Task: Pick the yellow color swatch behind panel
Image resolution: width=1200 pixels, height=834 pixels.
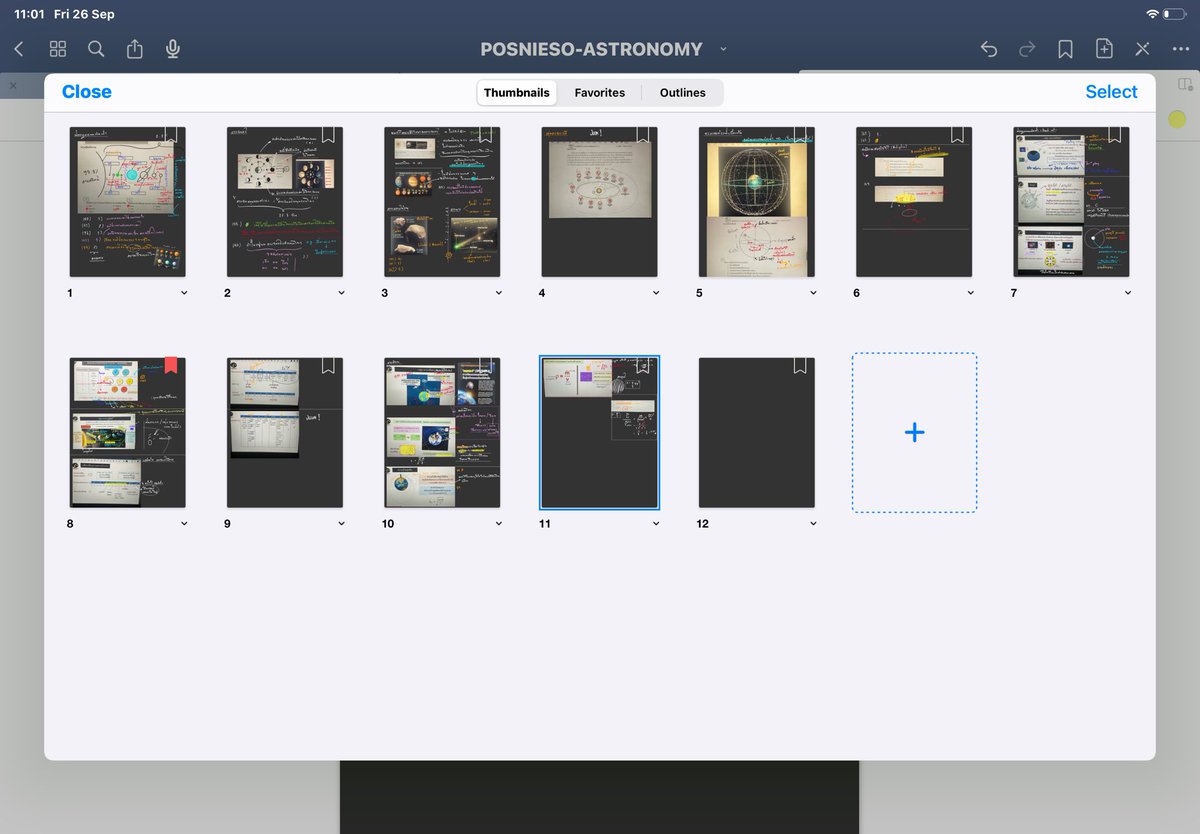Action: (x=1177, y=120)
